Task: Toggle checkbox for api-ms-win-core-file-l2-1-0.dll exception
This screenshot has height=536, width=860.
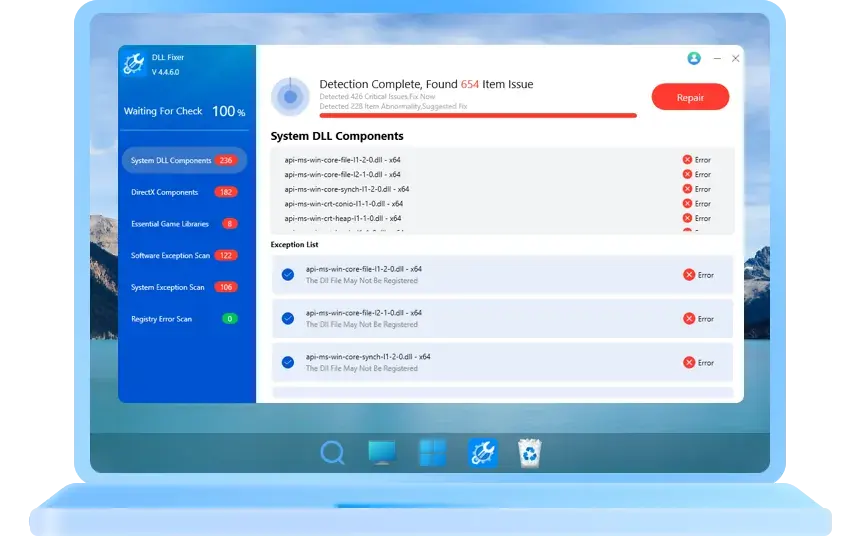Action: coord(288,318)
